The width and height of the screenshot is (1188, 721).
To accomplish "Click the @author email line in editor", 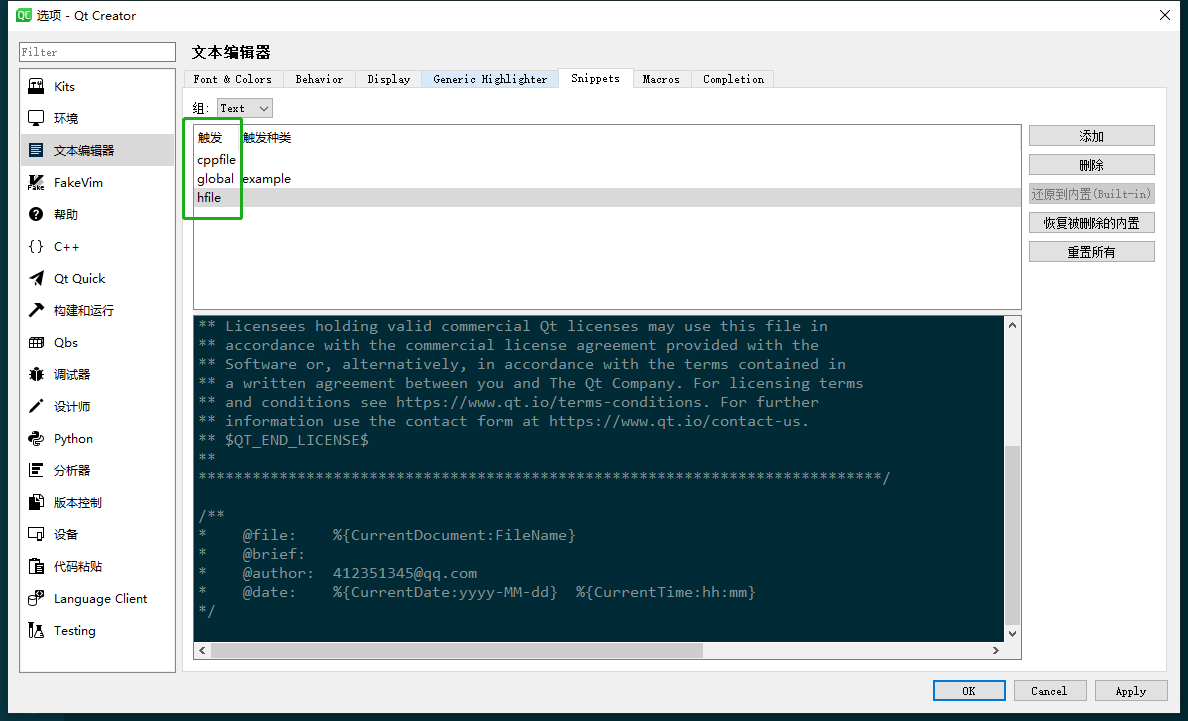I will point(338,573).
